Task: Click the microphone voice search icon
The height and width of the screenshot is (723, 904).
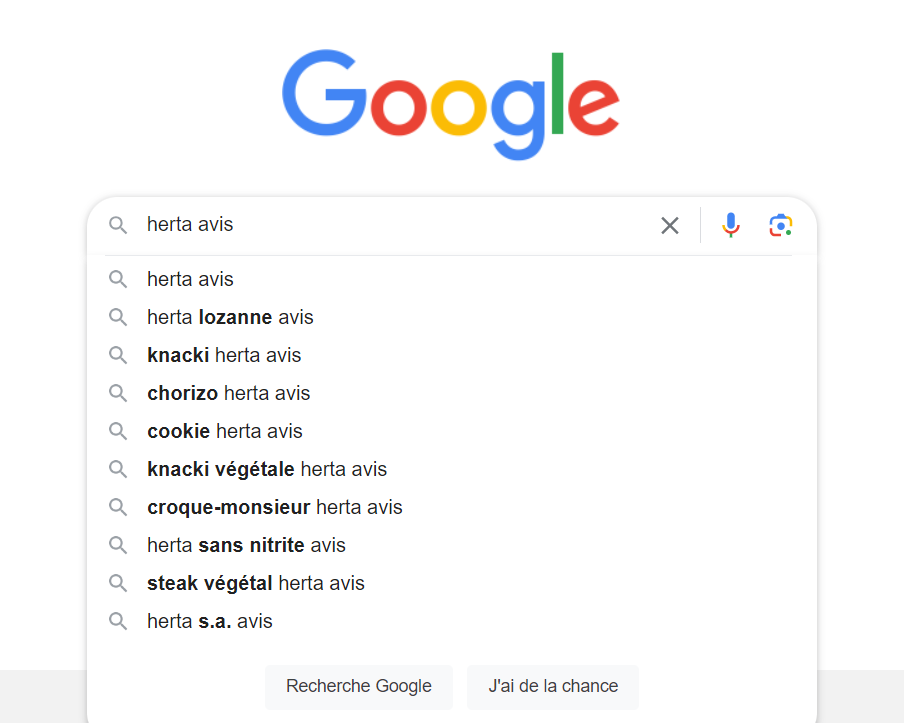Action: (x=731, y=225)
